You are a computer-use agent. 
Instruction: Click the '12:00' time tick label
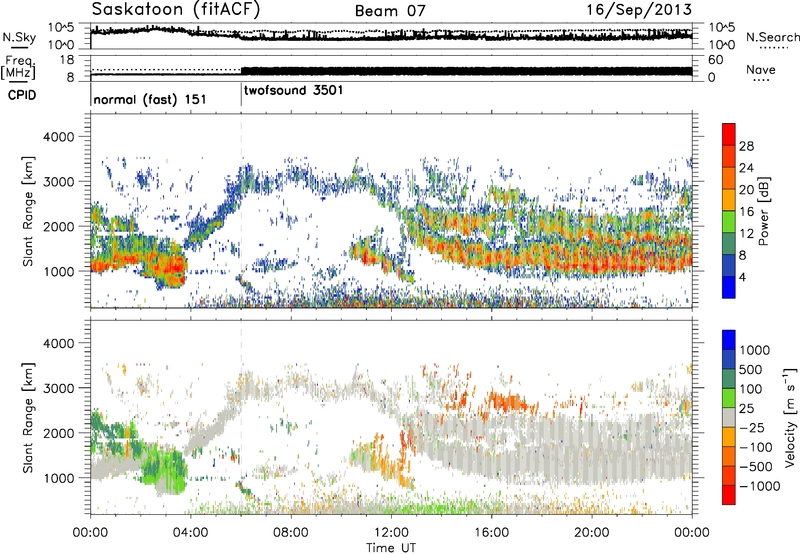pyautogui.click(x=391, y=533)
